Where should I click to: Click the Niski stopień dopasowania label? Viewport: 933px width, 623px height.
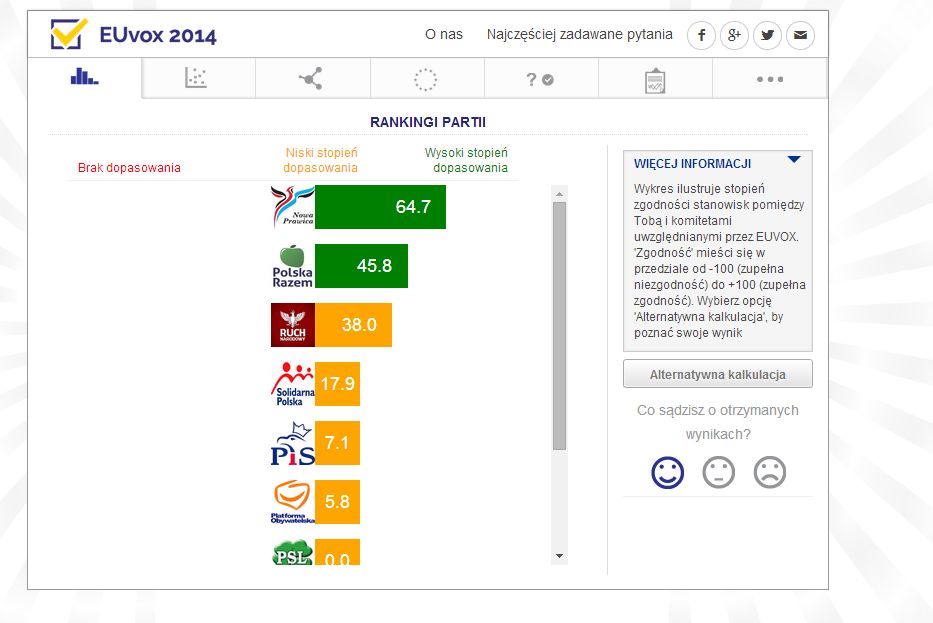(x=321, y=160)
